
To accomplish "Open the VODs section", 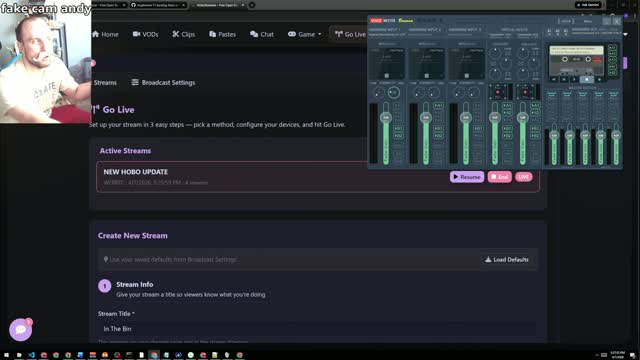I will tap(145, 34).
